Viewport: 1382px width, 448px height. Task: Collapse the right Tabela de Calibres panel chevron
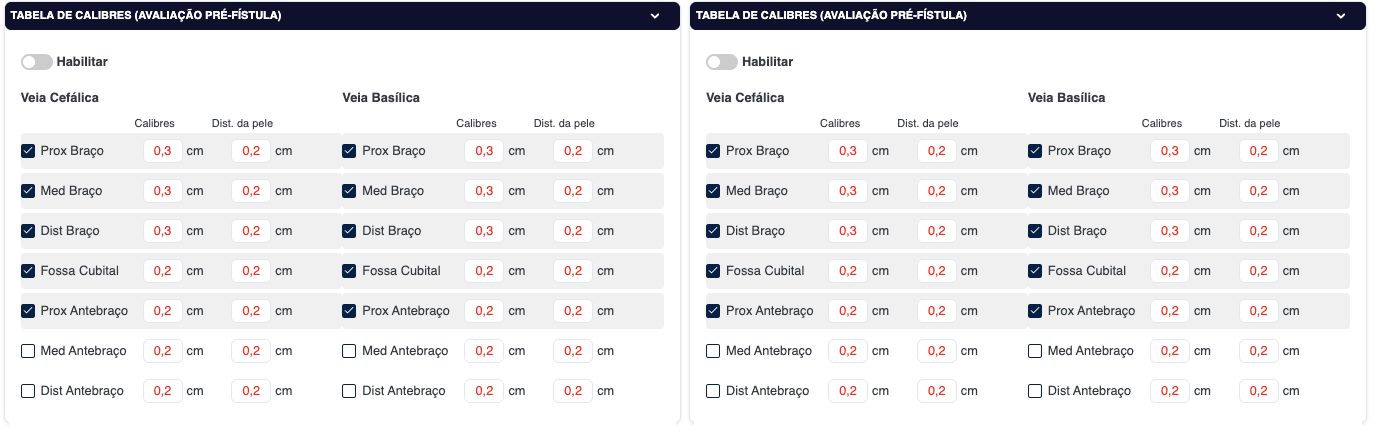point(1340,16)
